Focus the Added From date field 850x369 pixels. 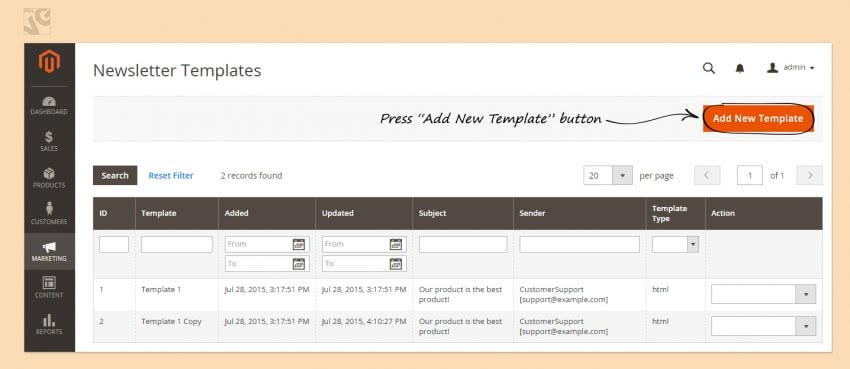[267, 244]
